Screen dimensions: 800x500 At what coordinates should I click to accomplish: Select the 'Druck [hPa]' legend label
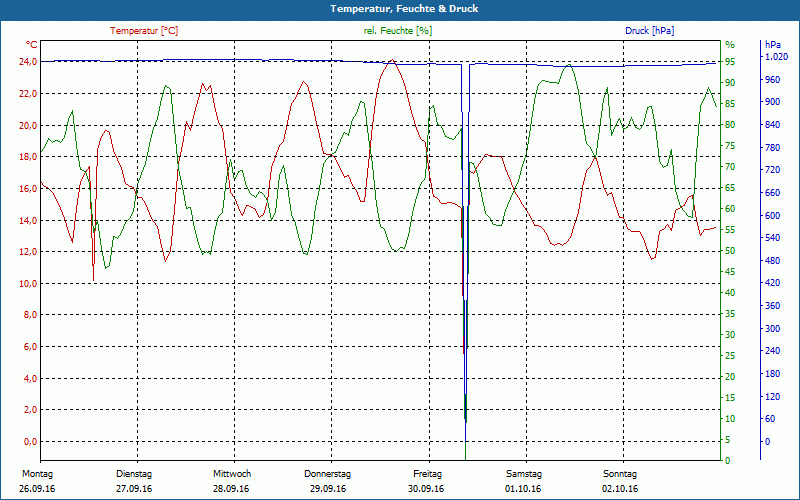(x=649, y=31)
